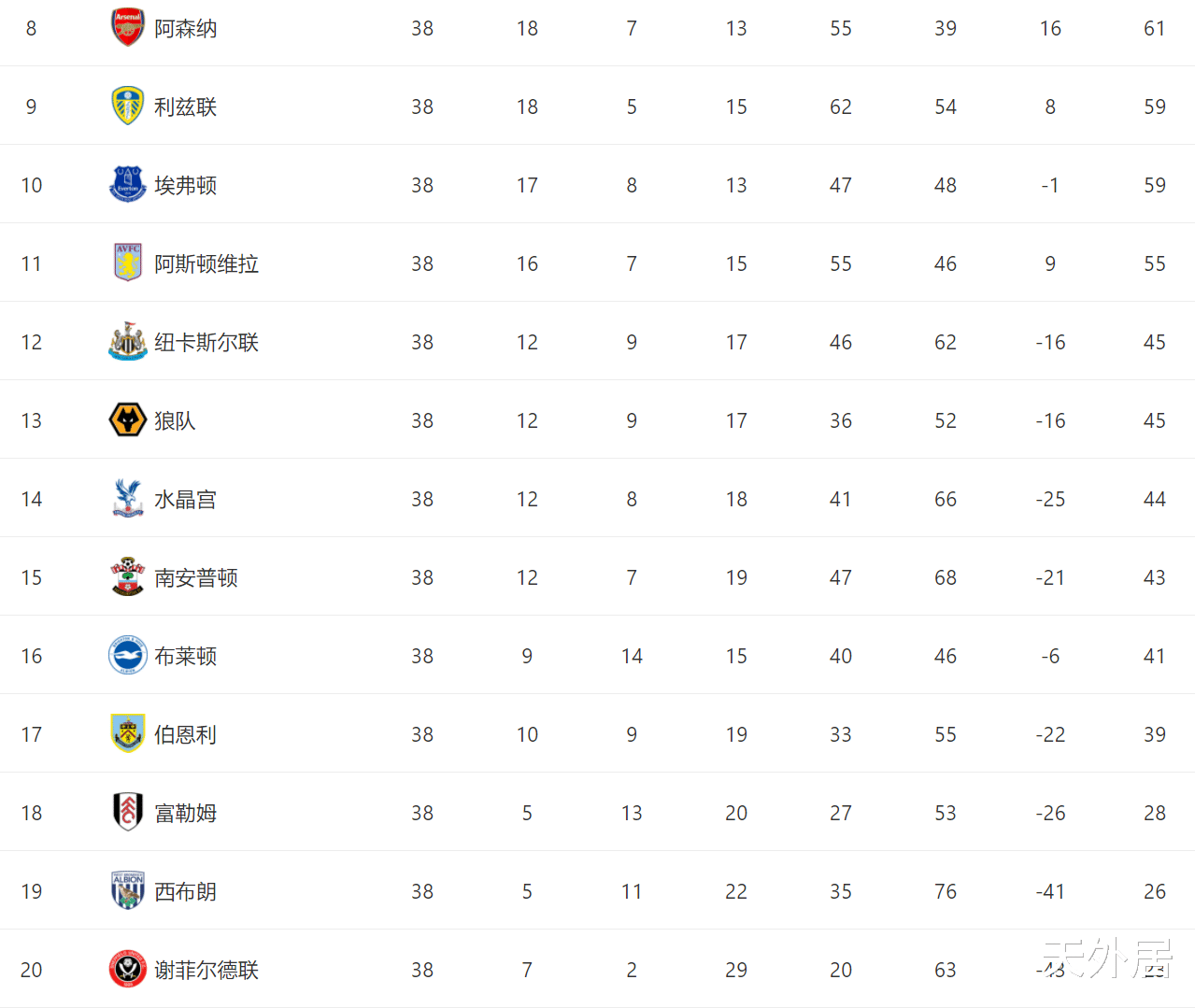Open the Newcastle United crest
1195x1008 pixels.
128,341
